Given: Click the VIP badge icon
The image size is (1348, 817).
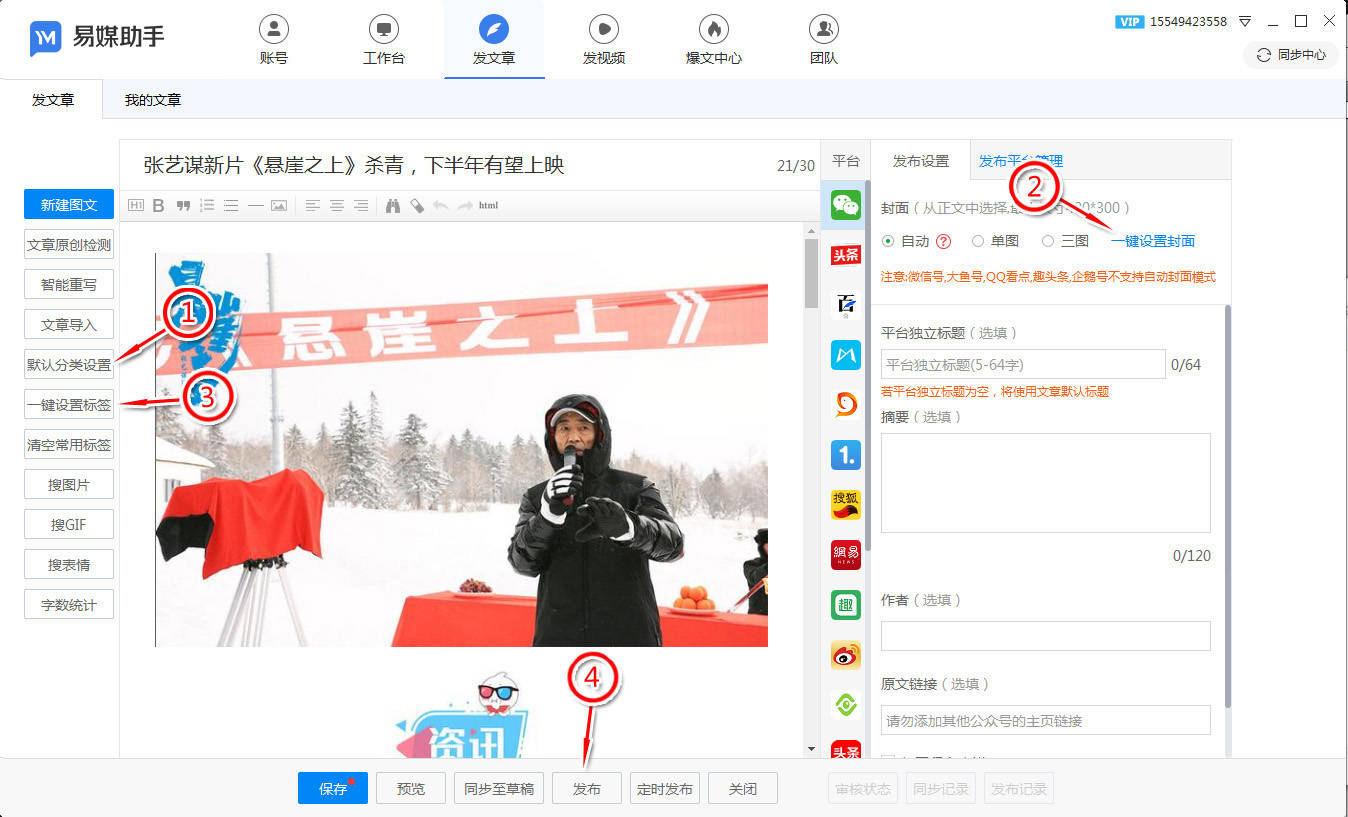Looking at the screenshot, I should pos(1129,21).
